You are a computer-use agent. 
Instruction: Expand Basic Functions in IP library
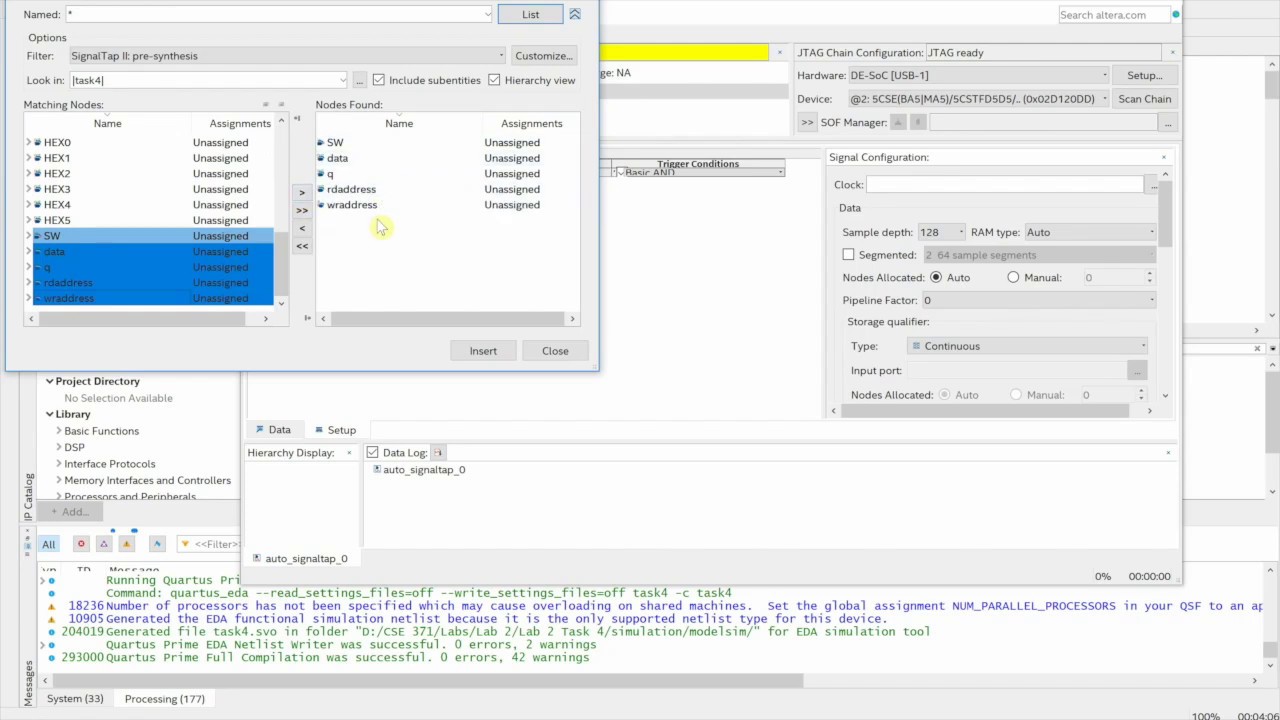[x=58, y=431]
